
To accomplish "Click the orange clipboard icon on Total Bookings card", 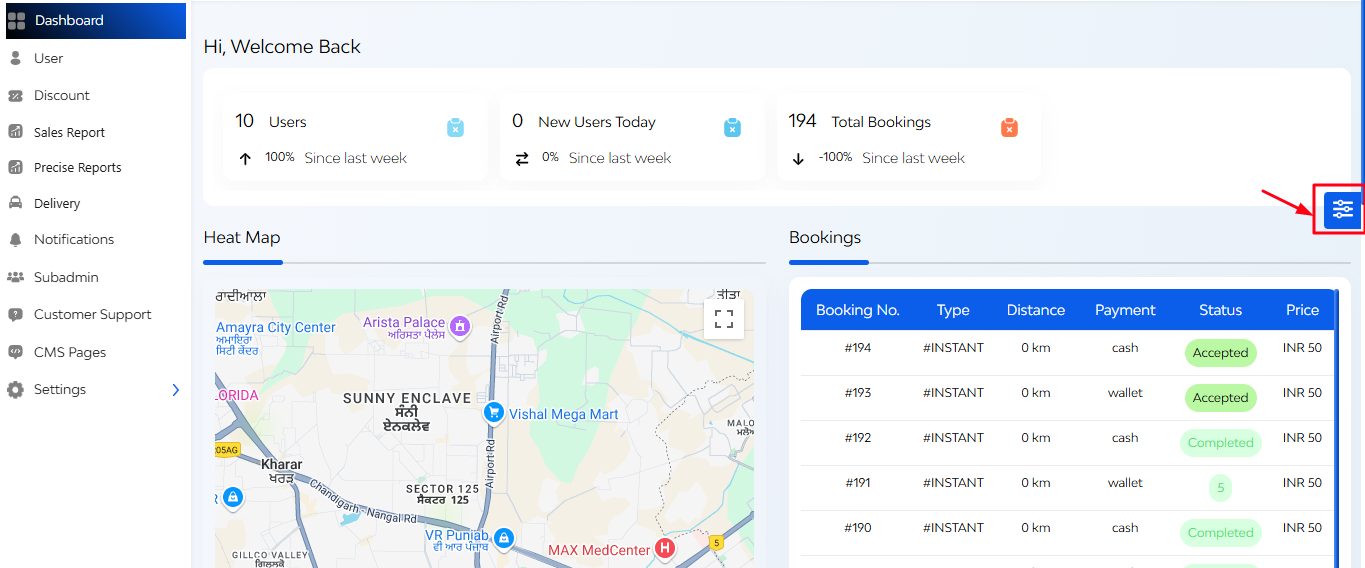I will click(1009, 127).
